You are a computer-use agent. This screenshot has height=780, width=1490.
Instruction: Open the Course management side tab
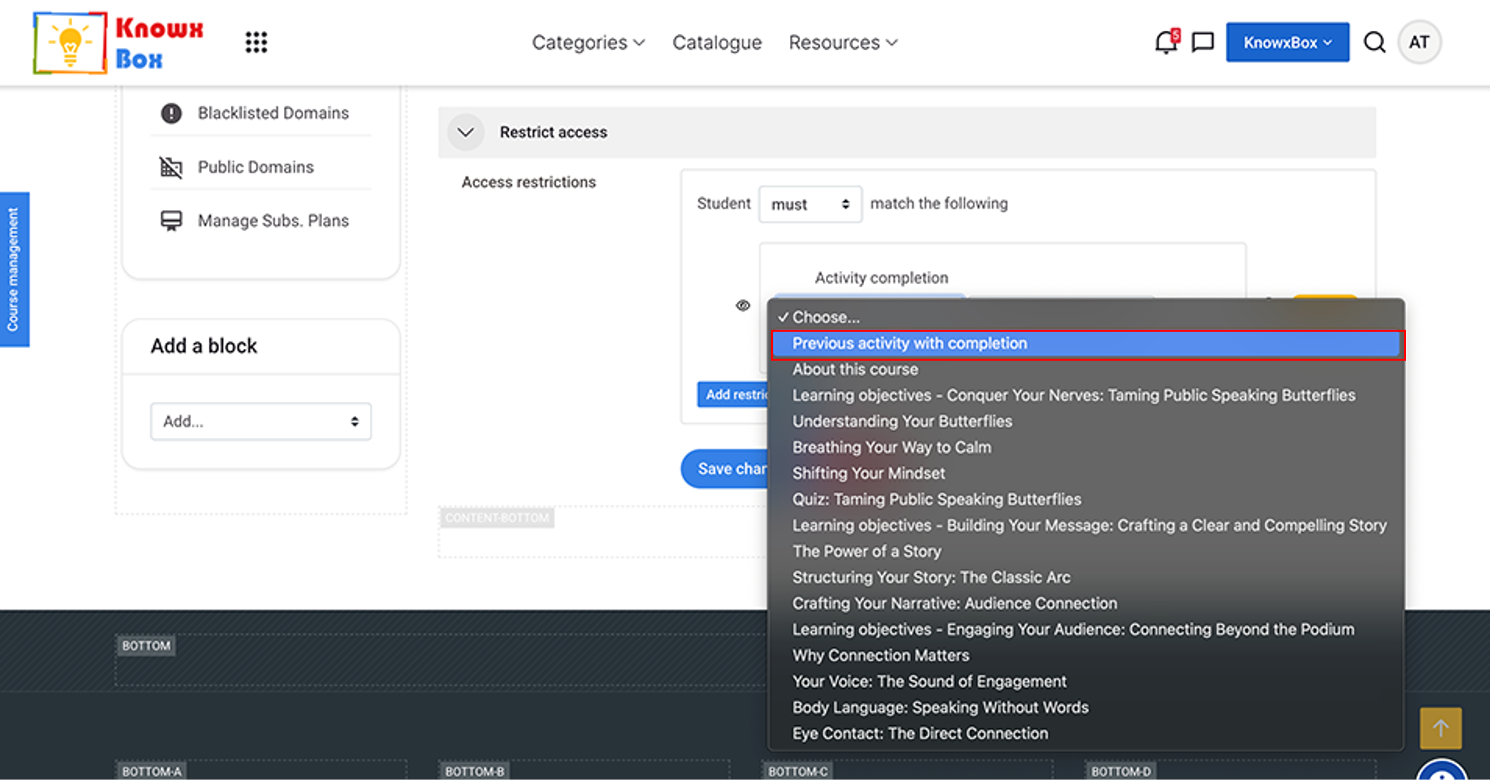14,269
